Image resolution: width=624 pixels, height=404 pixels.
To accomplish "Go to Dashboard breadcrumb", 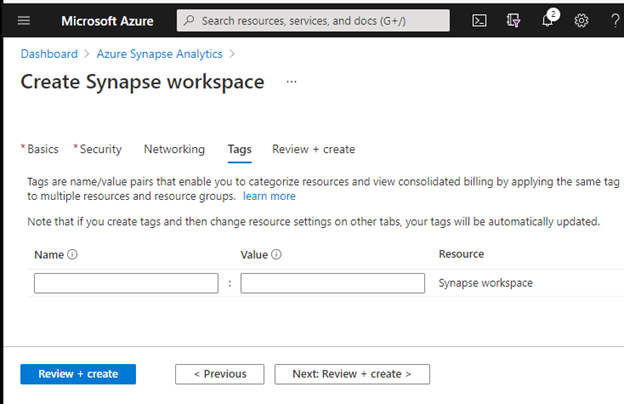I will tap(49, 54).
